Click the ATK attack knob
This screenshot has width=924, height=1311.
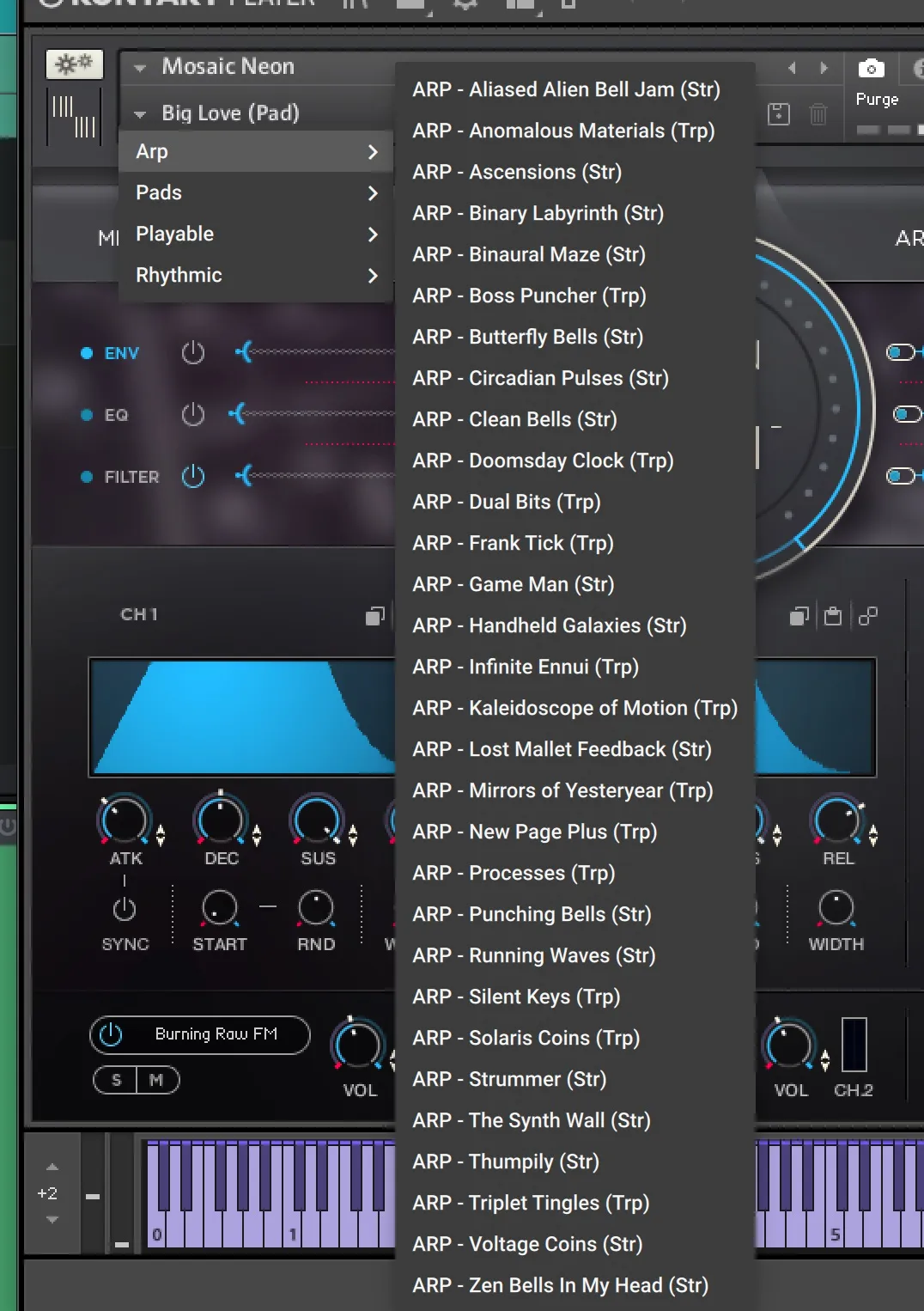point(125,820)
